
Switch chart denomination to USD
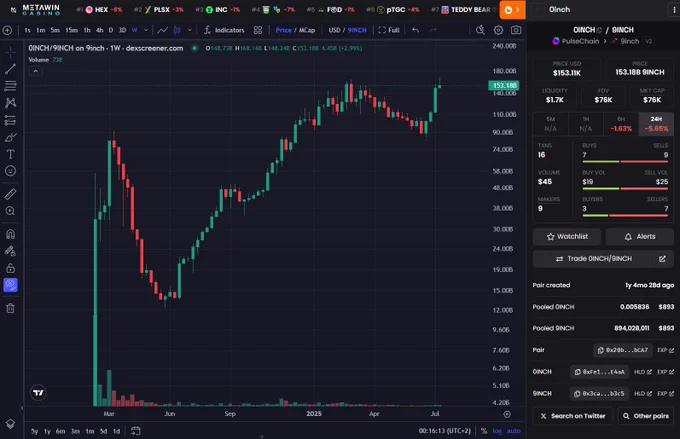pyautogui.click(x=334, y=30)
